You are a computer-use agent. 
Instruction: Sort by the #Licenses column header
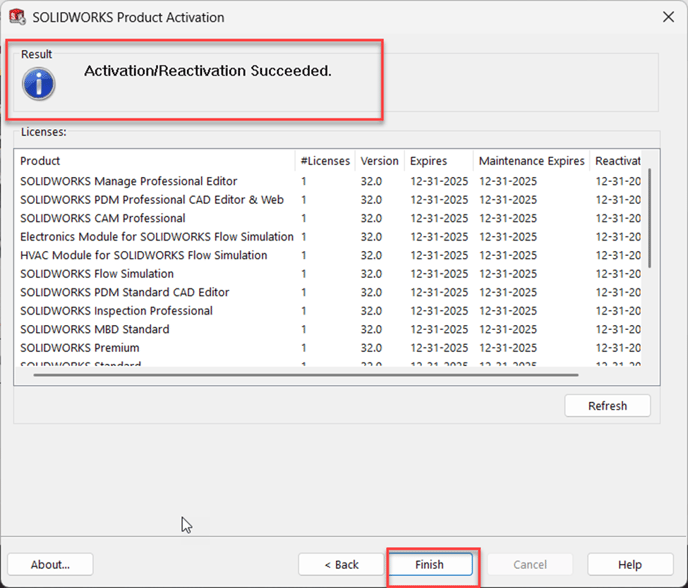(x=325, y=161)
